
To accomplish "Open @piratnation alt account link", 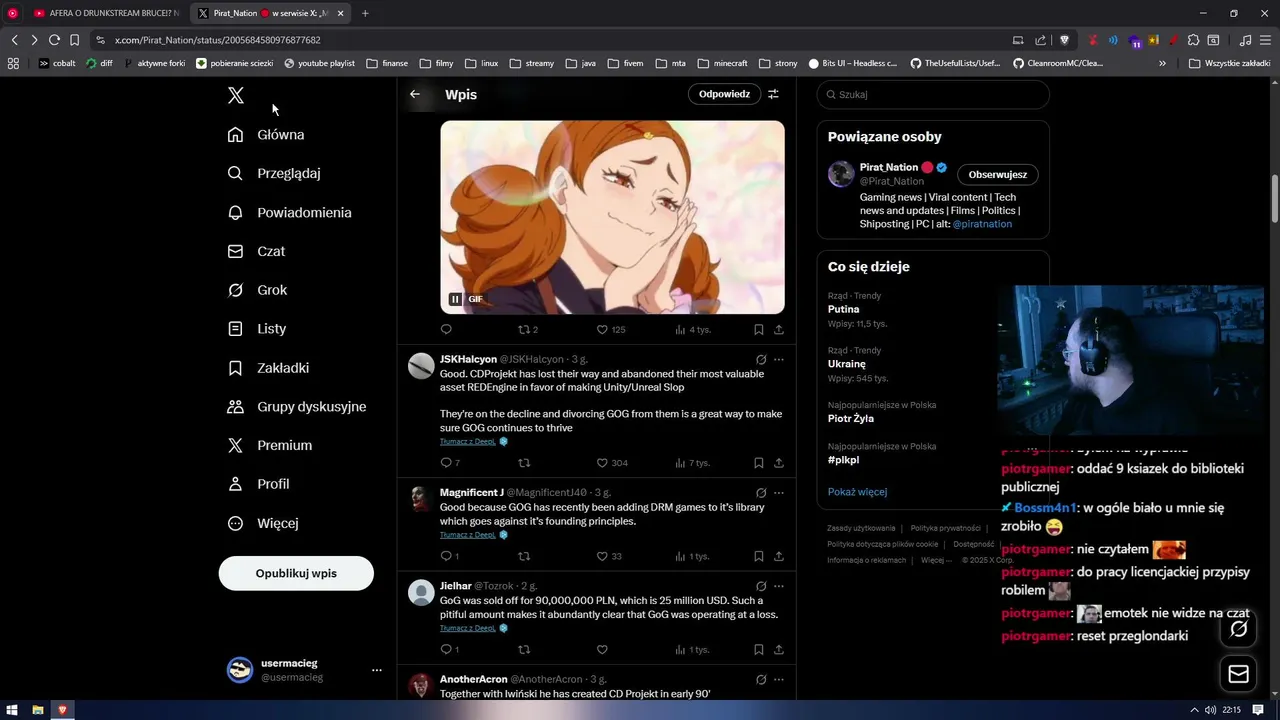I will coord(982,224).
